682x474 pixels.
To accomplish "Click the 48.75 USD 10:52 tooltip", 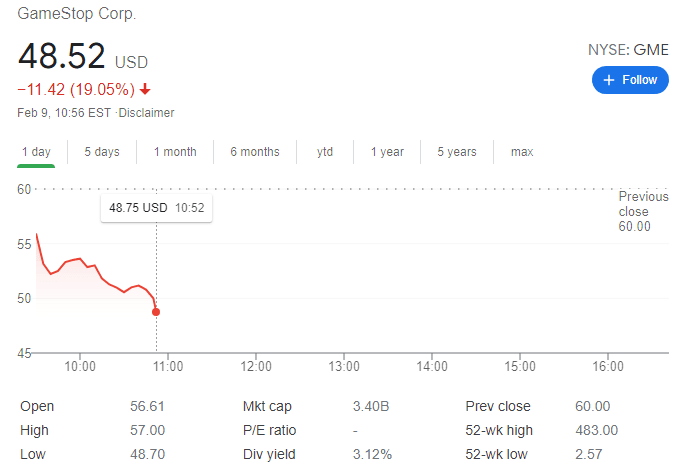I will [x=157, y=208].
